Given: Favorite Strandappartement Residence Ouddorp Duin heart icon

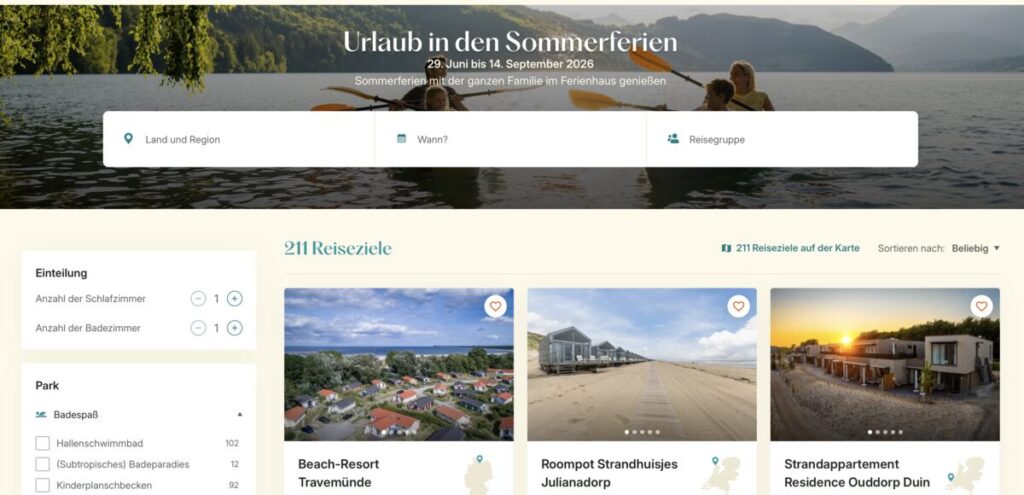Looking at the screenshot, I should point(981,306).
